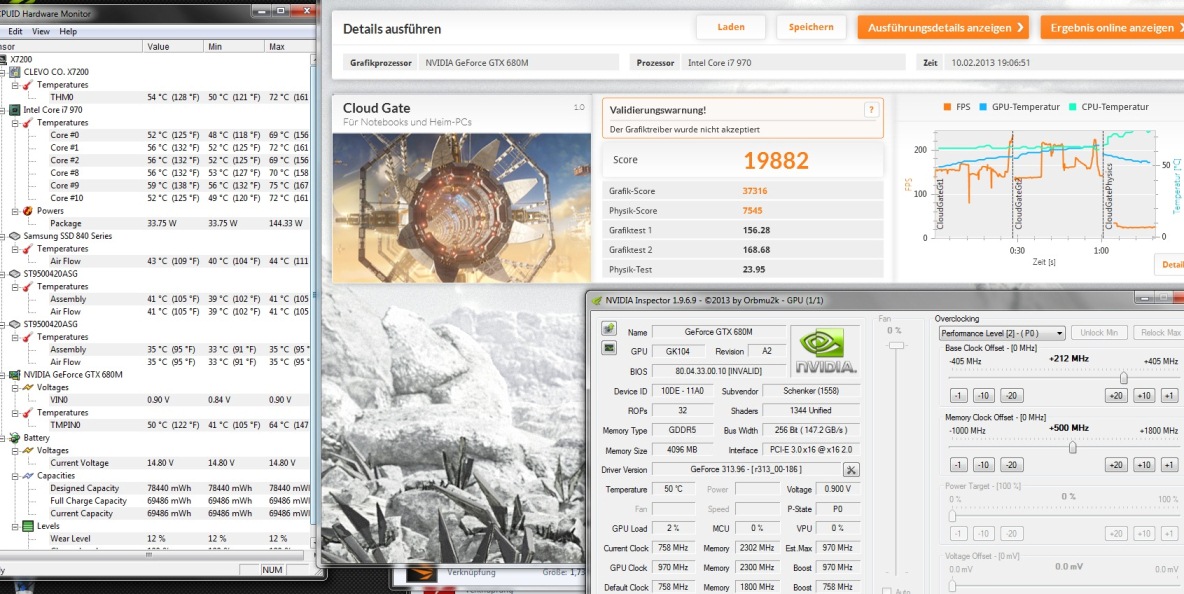Viewport: 1184px width, 594px height.
Task: Click the Voltages icon under Battery
Action: [x=29, y=451]
